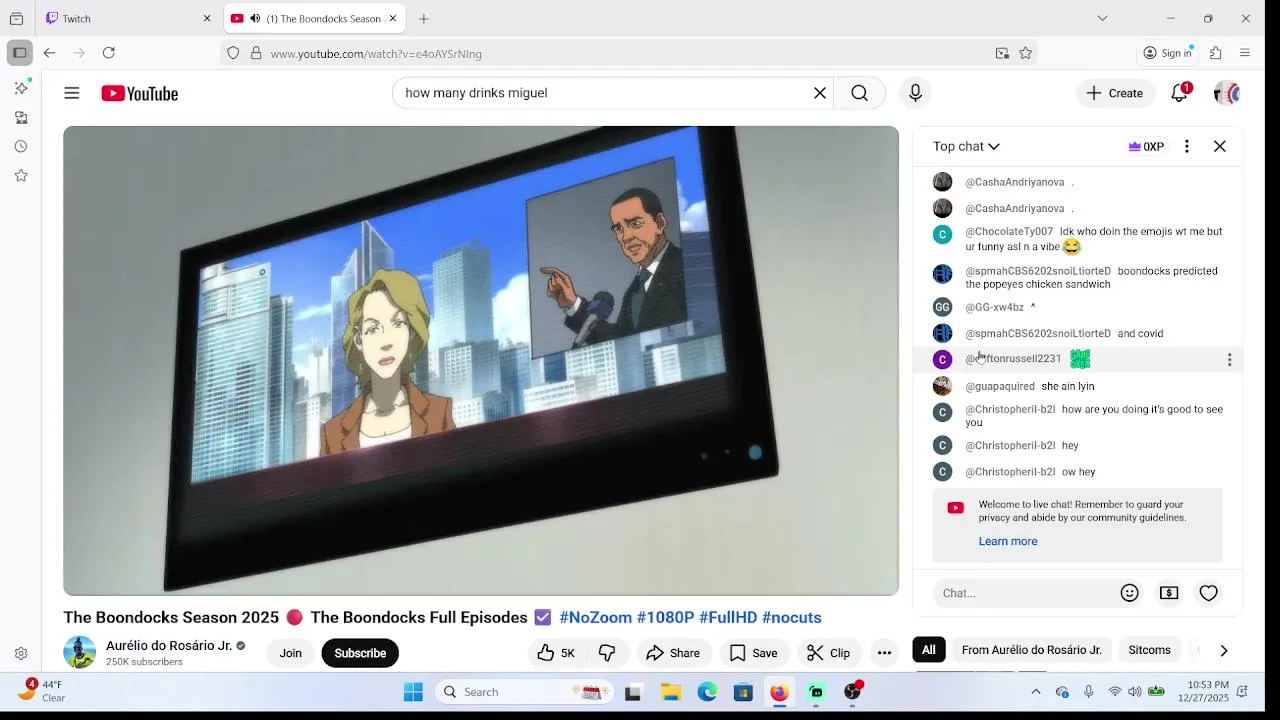Open the YouTube account avatar menu
The width and height of the screenshot is (1280, 720).
click(x=1226, y=93)
